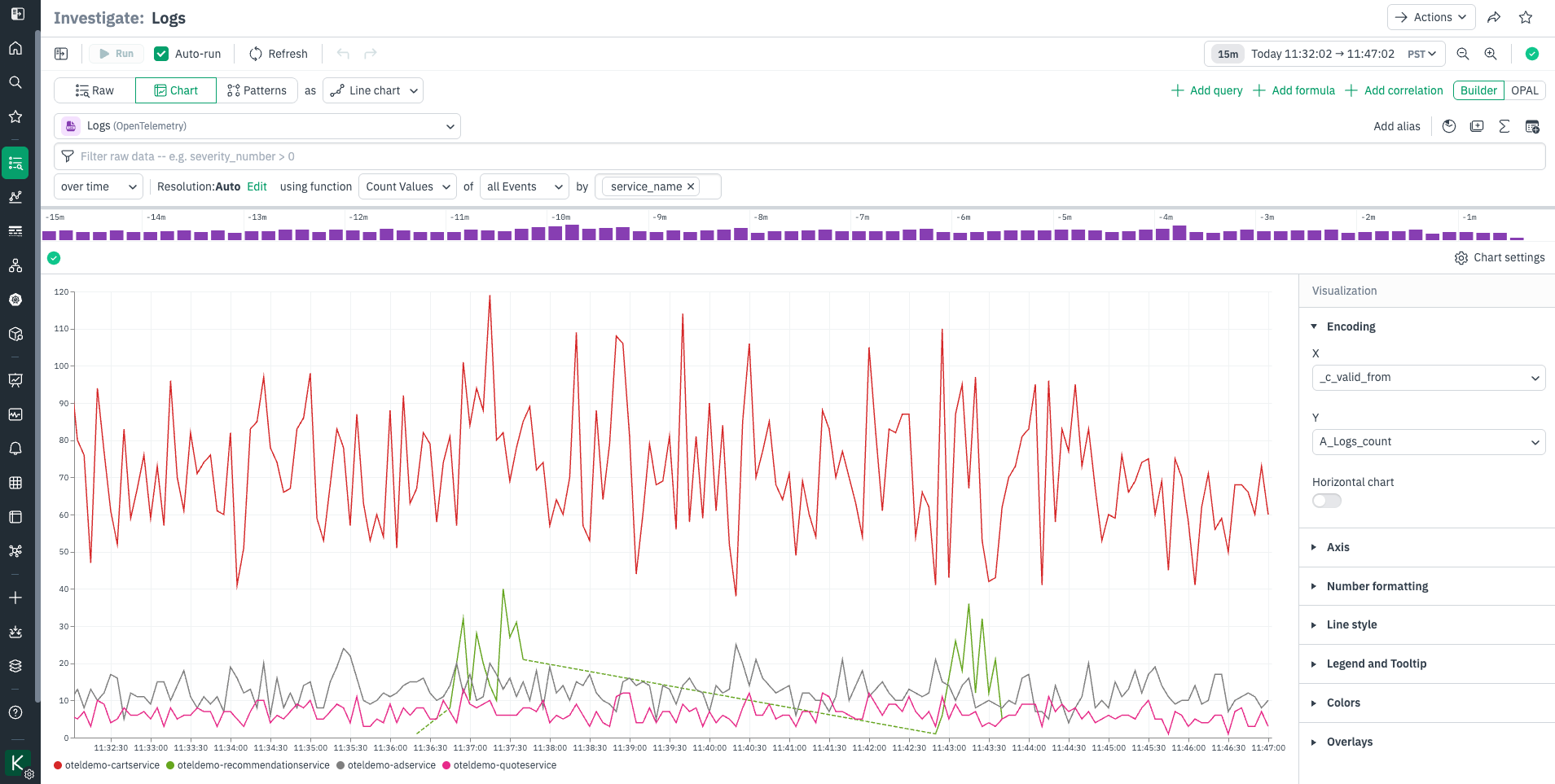1555x784 pixels.
Task: Open Favorites star in sidebar
Action: tap(15, 116)
